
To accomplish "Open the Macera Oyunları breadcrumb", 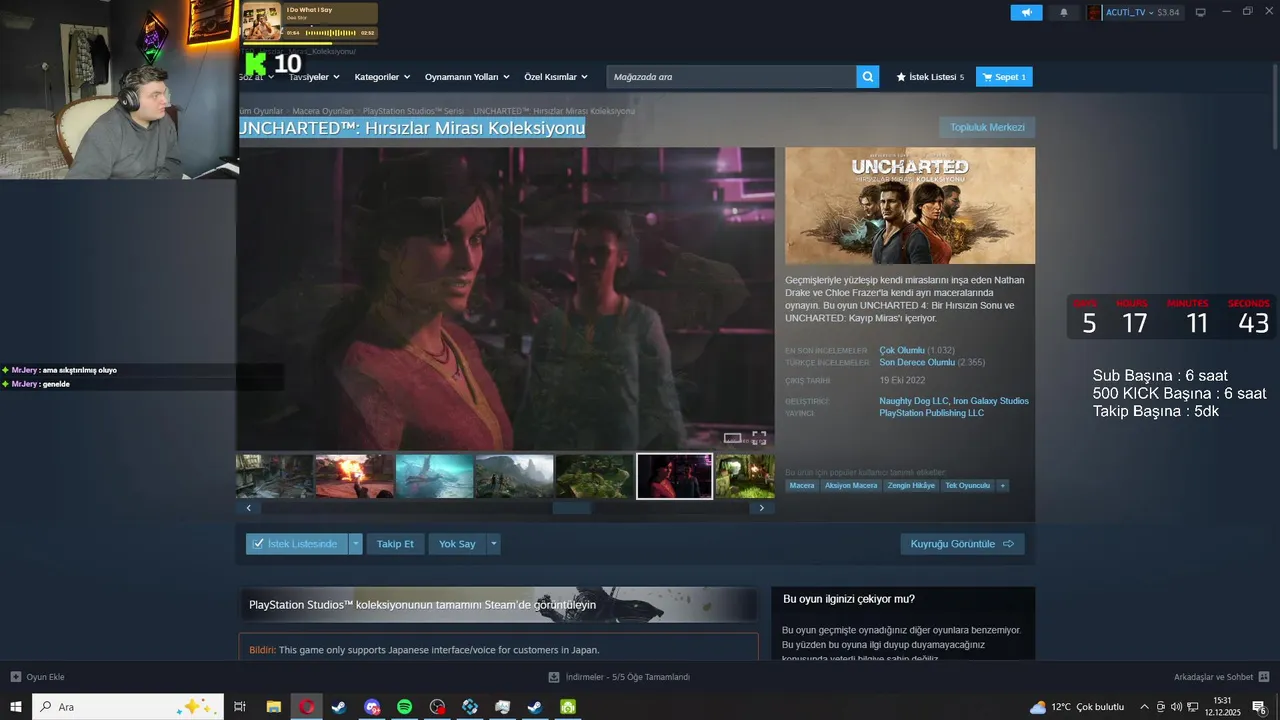I will 322,111.
